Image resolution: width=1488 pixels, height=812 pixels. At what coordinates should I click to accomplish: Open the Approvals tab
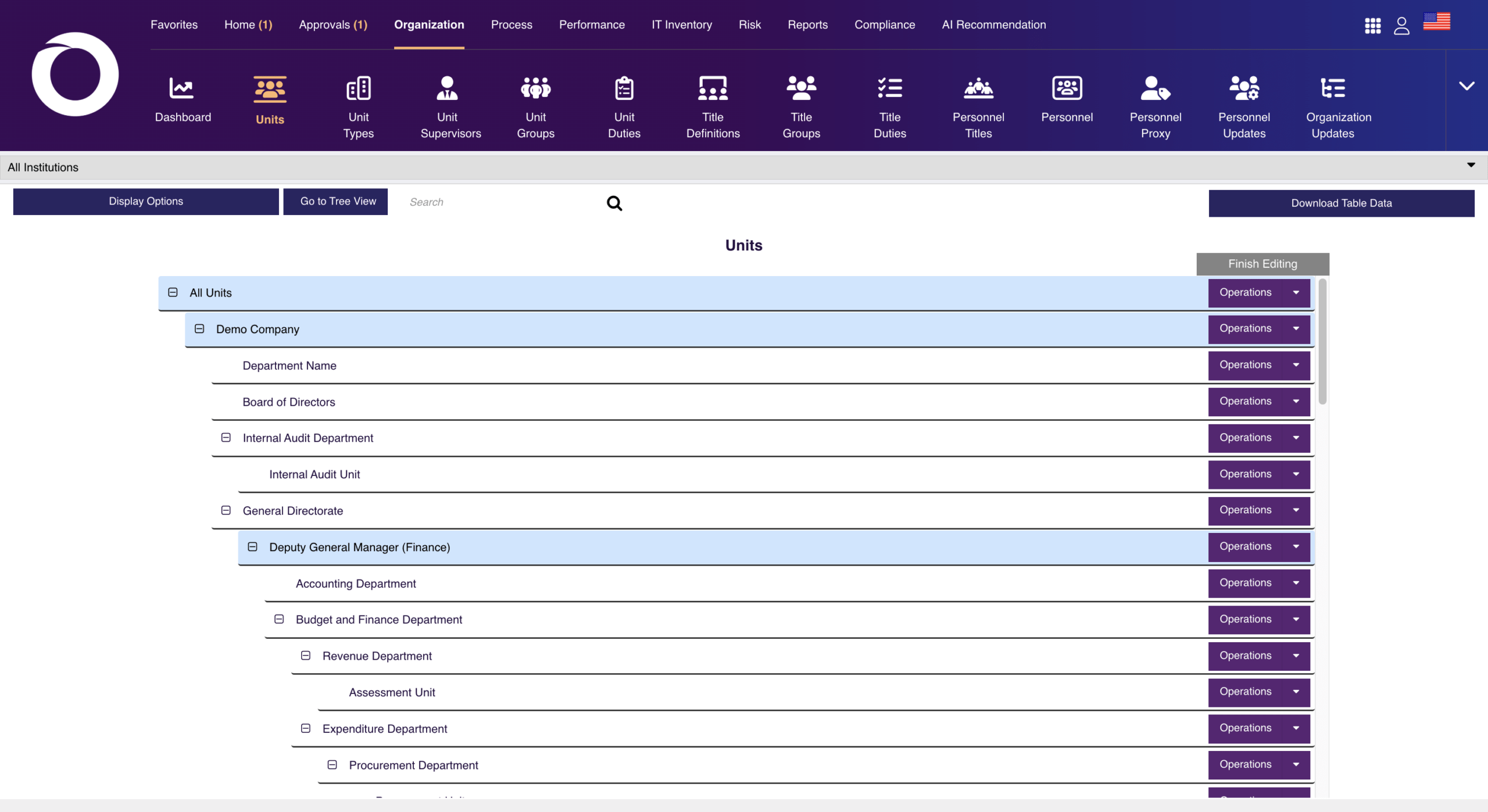click(333, 24)
